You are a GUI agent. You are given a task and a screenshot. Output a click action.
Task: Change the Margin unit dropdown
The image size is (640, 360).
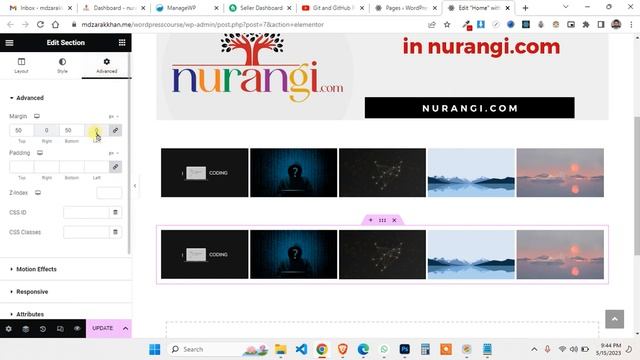point(113,117)
